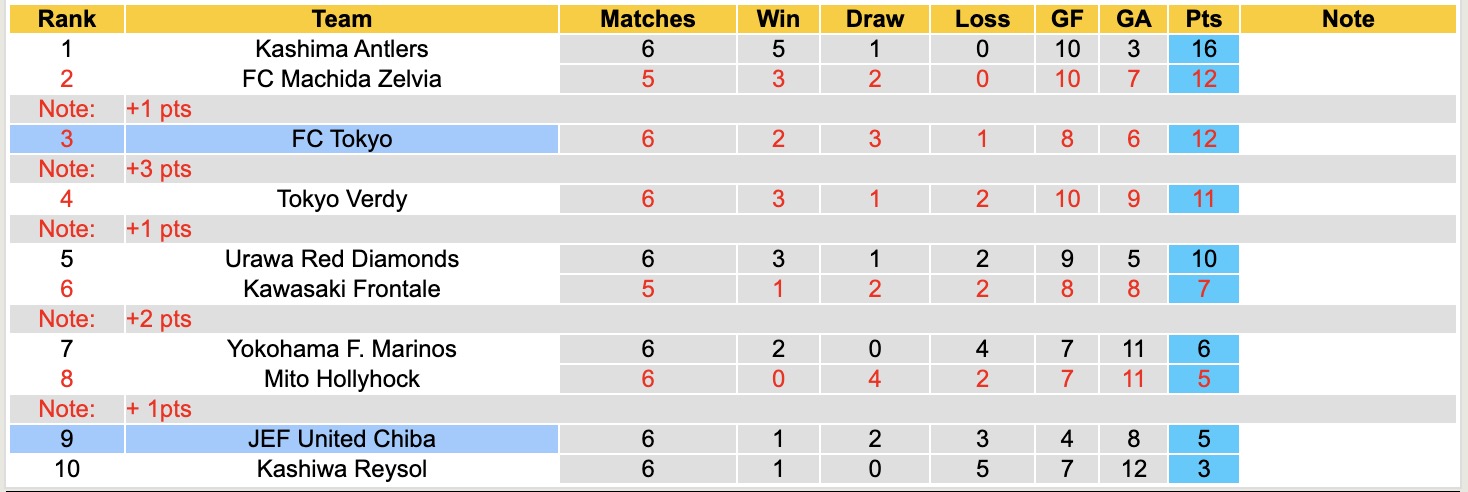This screenshot has height=492, width=1468.
Task: Click the Mito Hollyhock team name
Action: [x=341, y=379]
